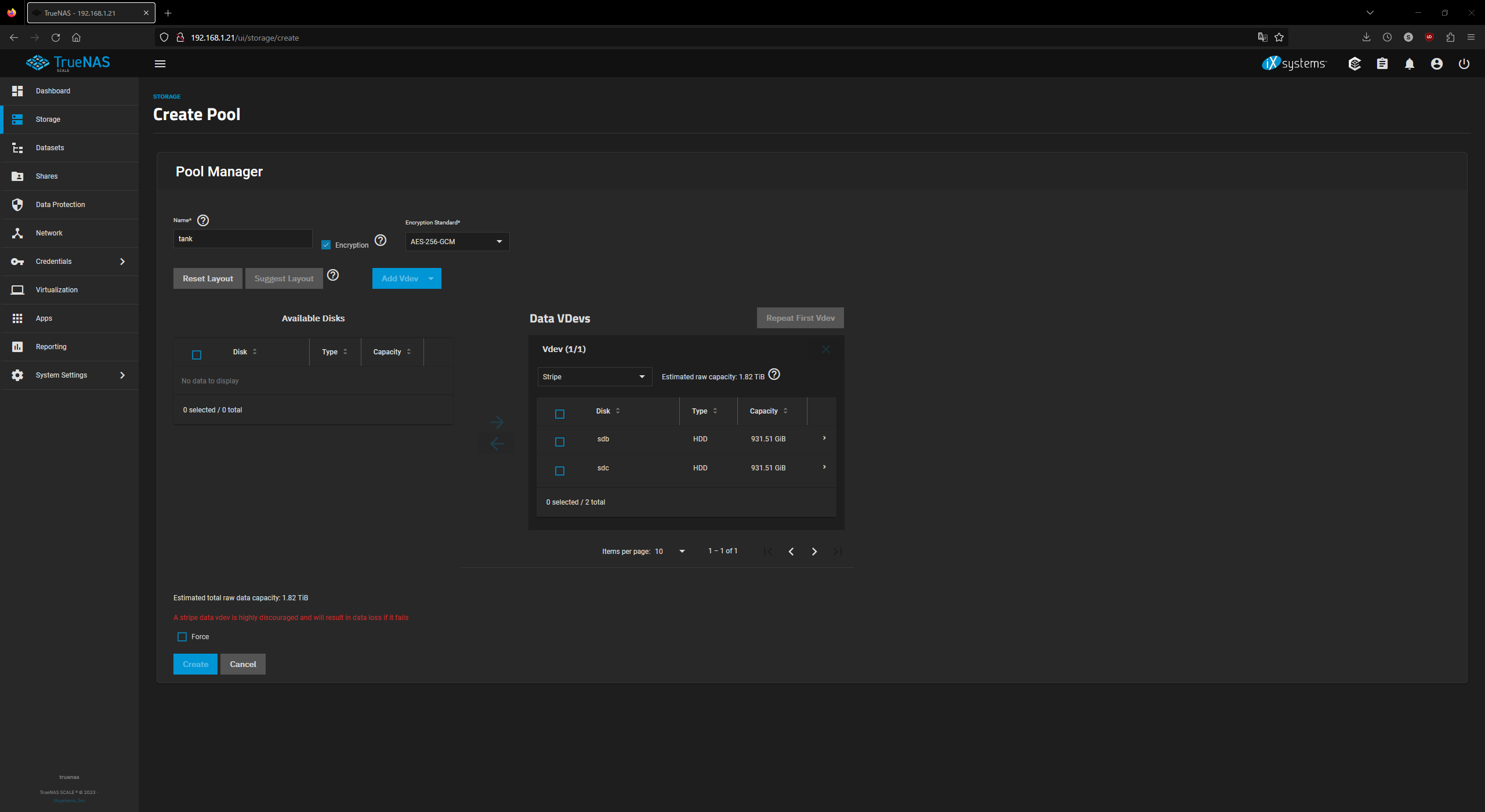Open the Dashboard from the sidebar
Screen dimensions: 1485x812
(x=53, y=91)
